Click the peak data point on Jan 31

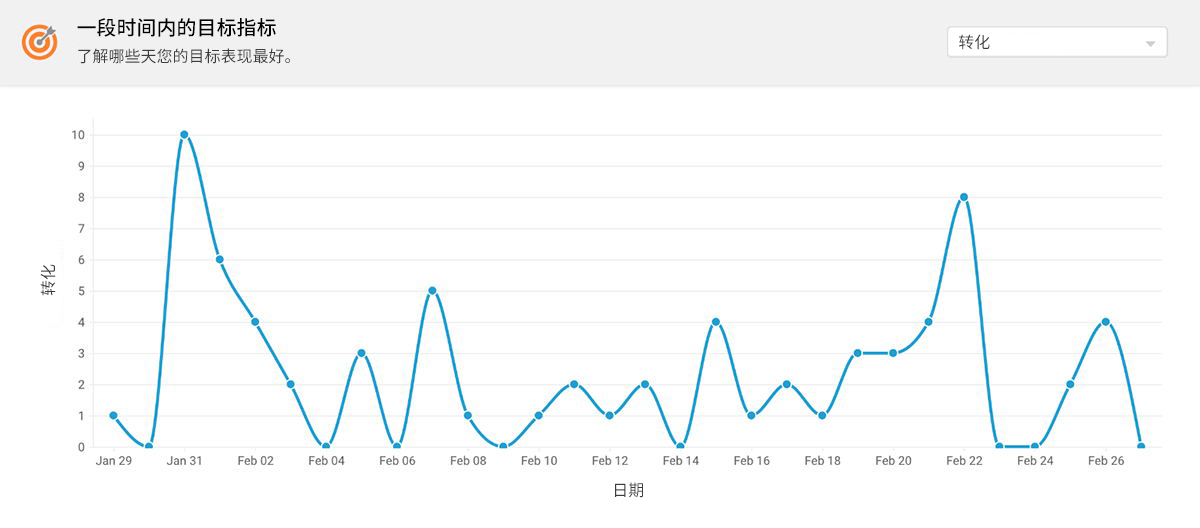[x=184, y=135]
